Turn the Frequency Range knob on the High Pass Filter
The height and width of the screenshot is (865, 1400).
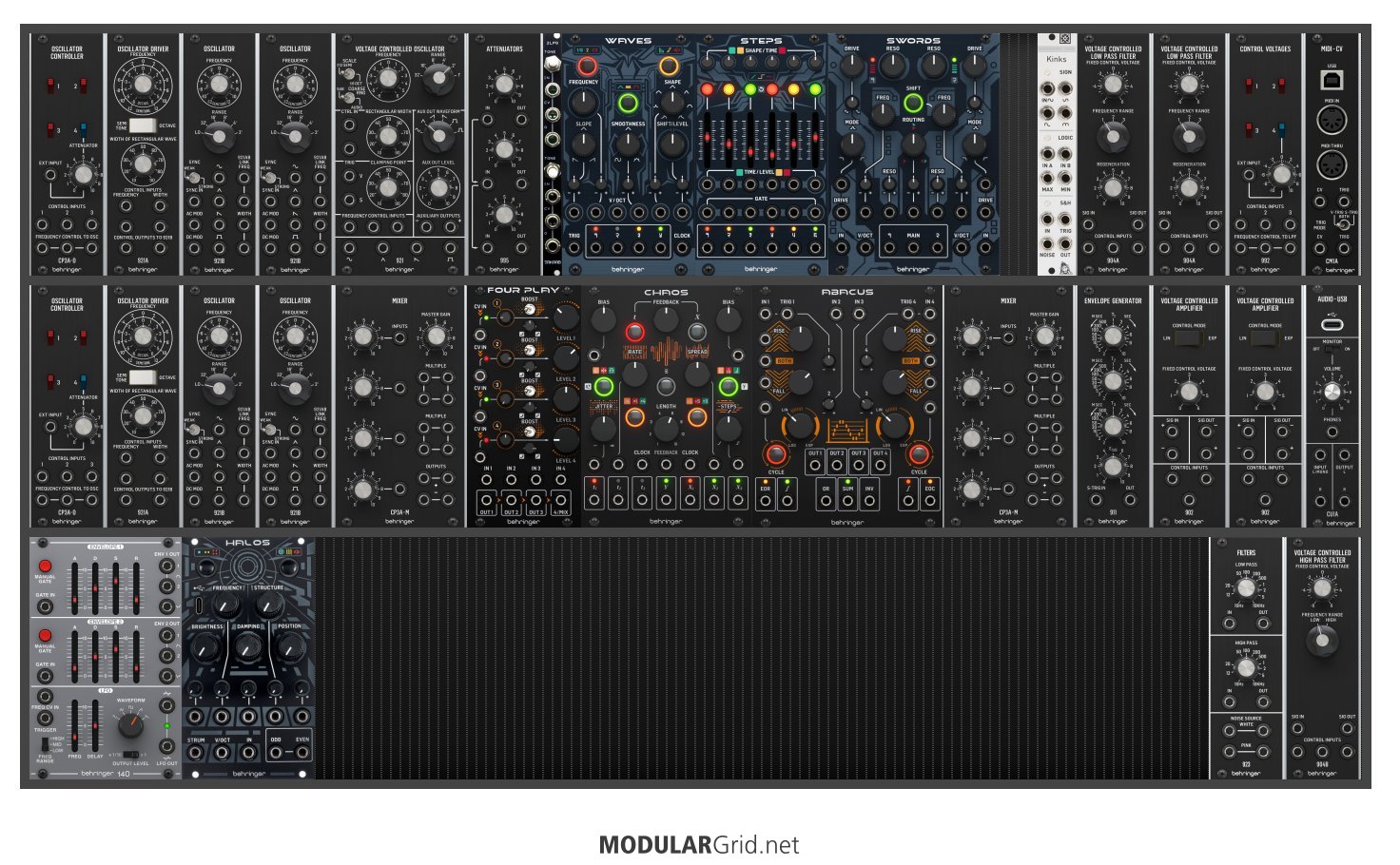tap(1322, 642)
